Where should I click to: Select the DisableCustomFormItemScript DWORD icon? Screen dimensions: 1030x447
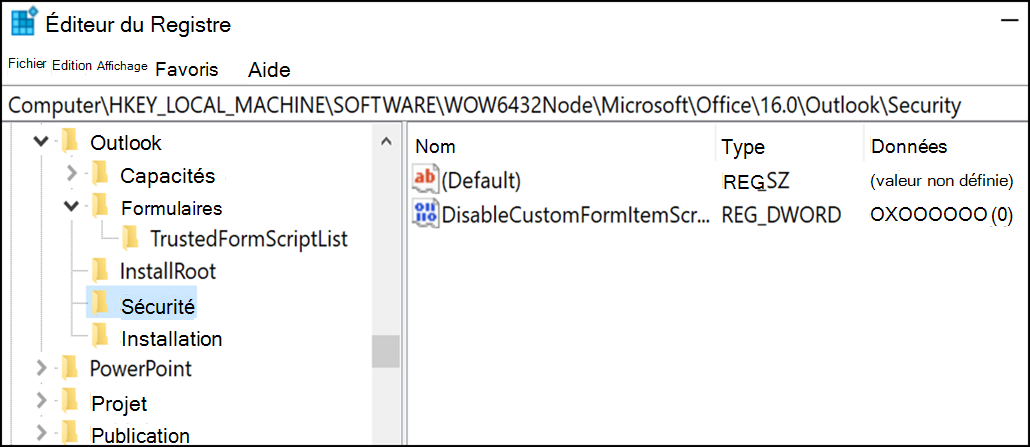coord(424,214)
